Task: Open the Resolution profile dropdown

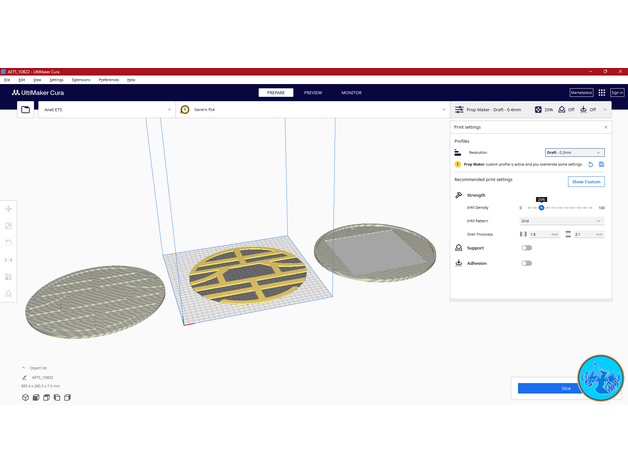Action: pos(574,153)
